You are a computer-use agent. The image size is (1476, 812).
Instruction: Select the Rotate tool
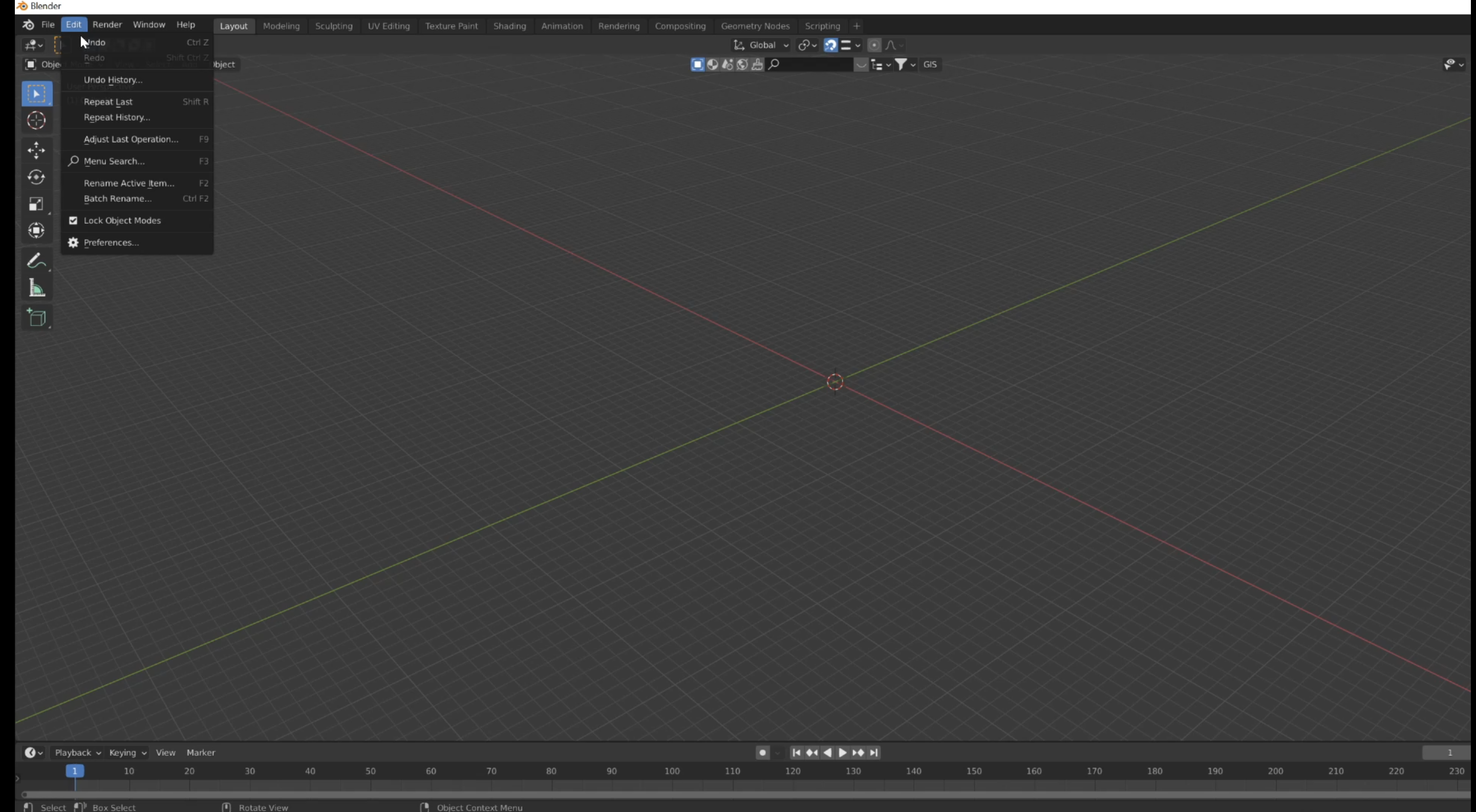36,177
